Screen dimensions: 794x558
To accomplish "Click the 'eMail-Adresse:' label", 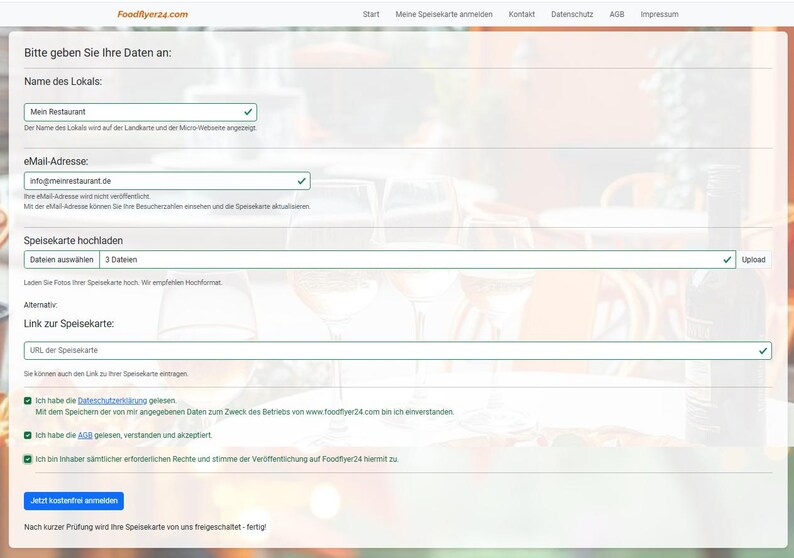I will [x=56, y=162].
